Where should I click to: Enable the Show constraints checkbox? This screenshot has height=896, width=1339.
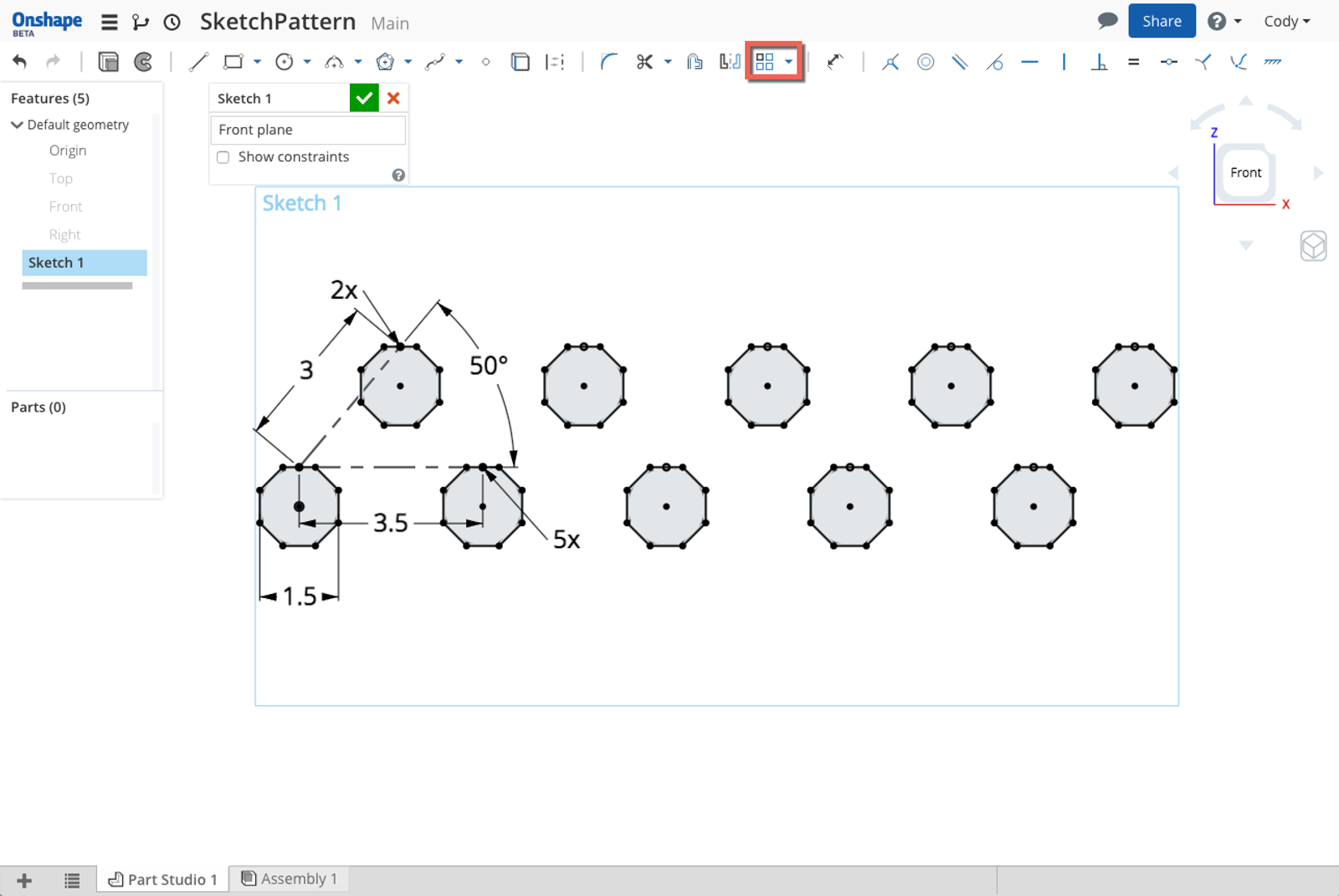(223, 157)
